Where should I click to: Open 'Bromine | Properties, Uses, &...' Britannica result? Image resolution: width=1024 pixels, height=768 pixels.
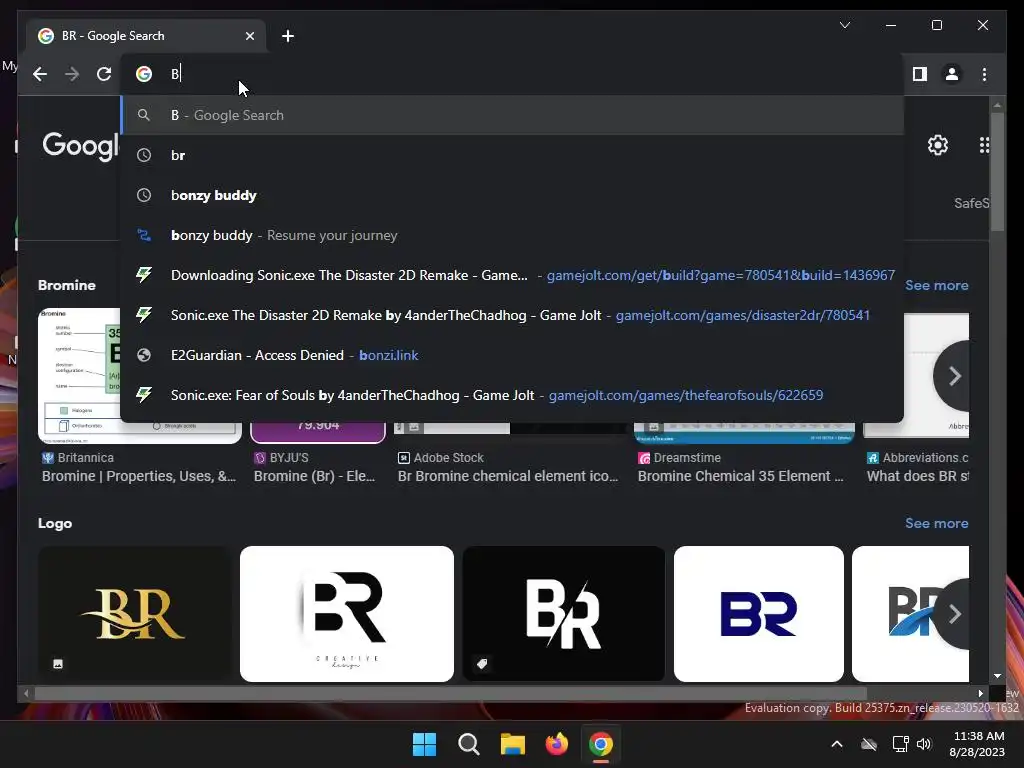(138, 476)
